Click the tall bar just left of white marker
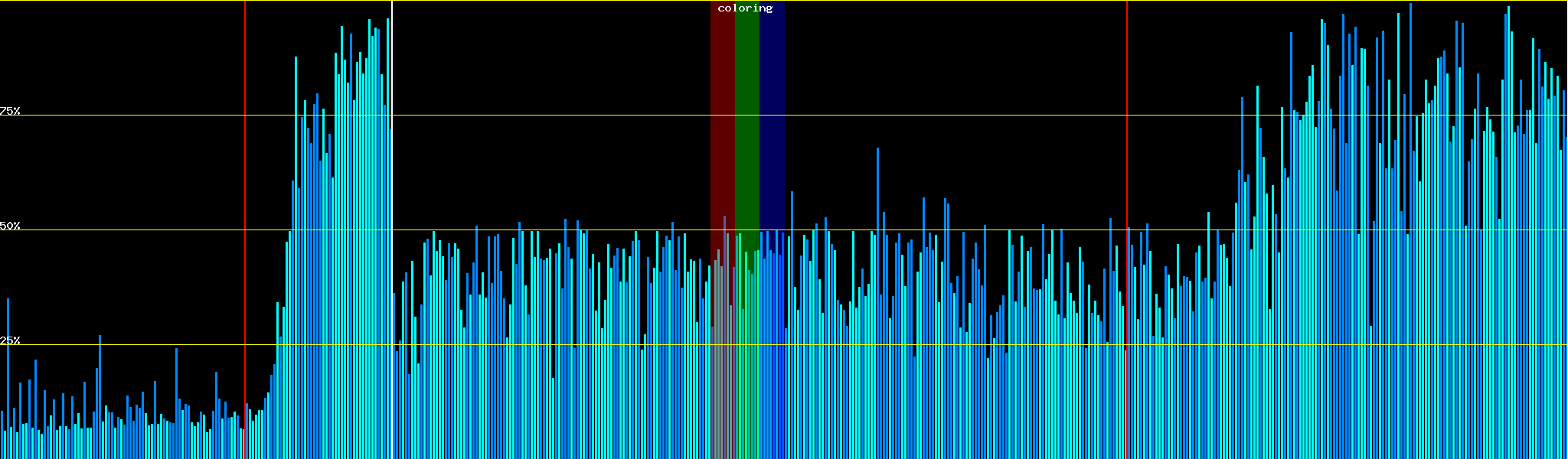 click(387, 229)
